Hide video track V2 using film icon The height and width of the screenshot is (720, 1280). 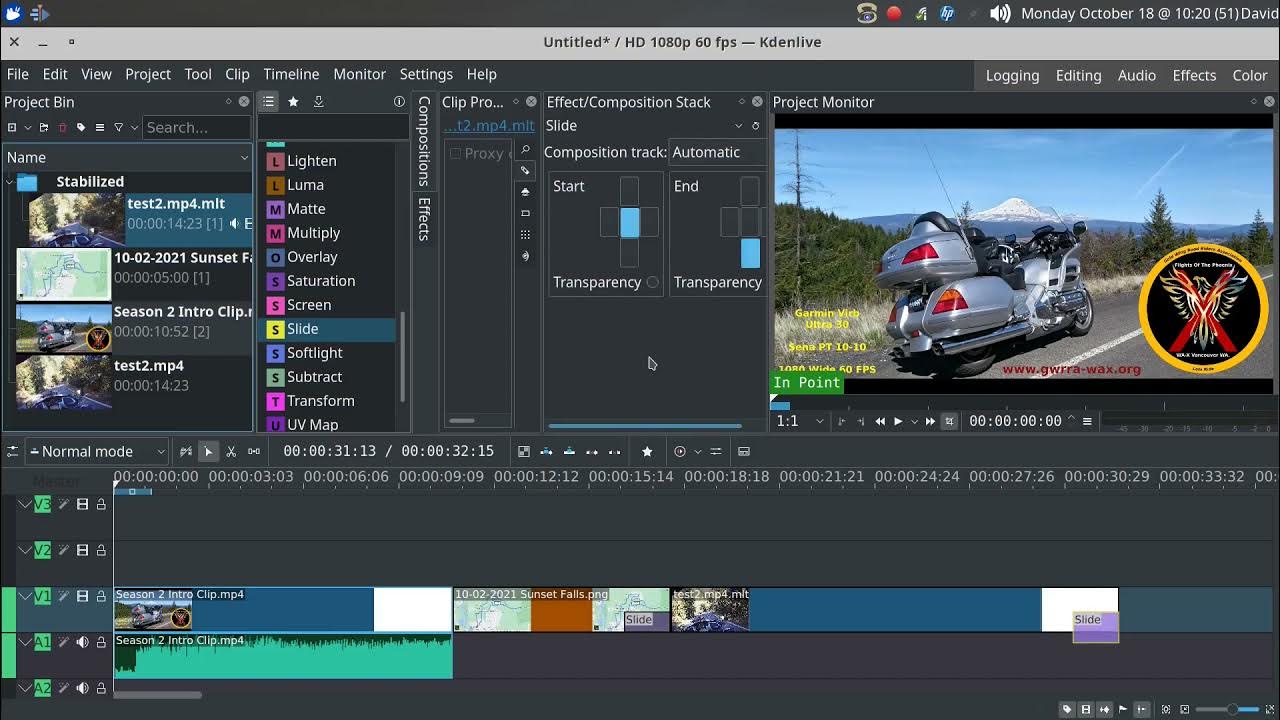coord(82,551)
